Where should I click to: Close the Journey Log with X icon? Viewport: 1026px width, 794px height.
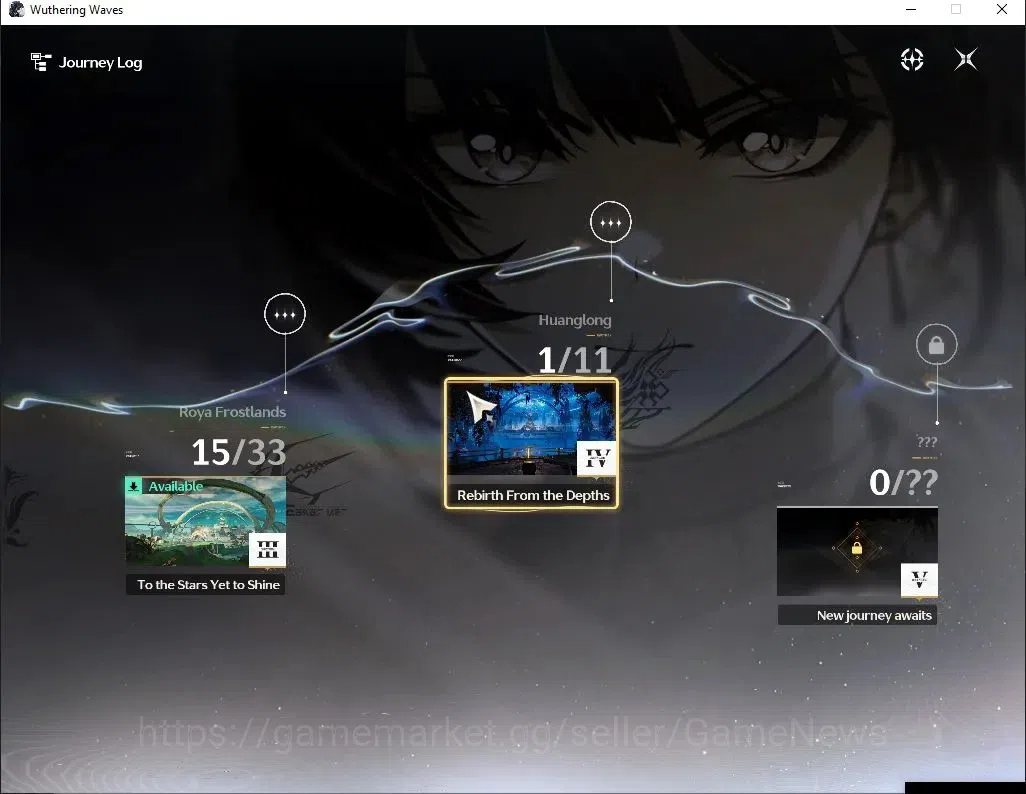[x=966, y=60]
